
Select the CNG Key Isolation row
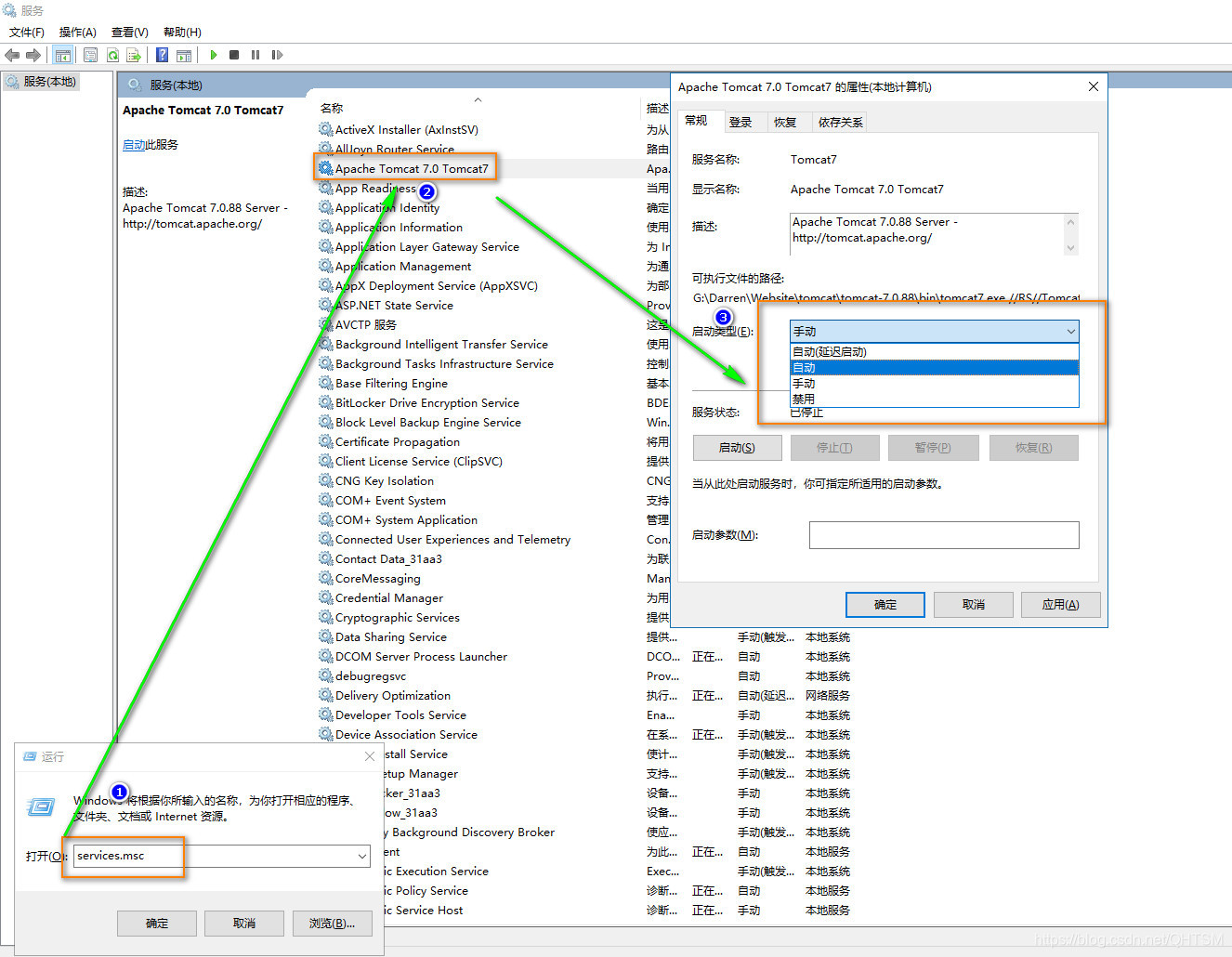[x=384, y=480]
